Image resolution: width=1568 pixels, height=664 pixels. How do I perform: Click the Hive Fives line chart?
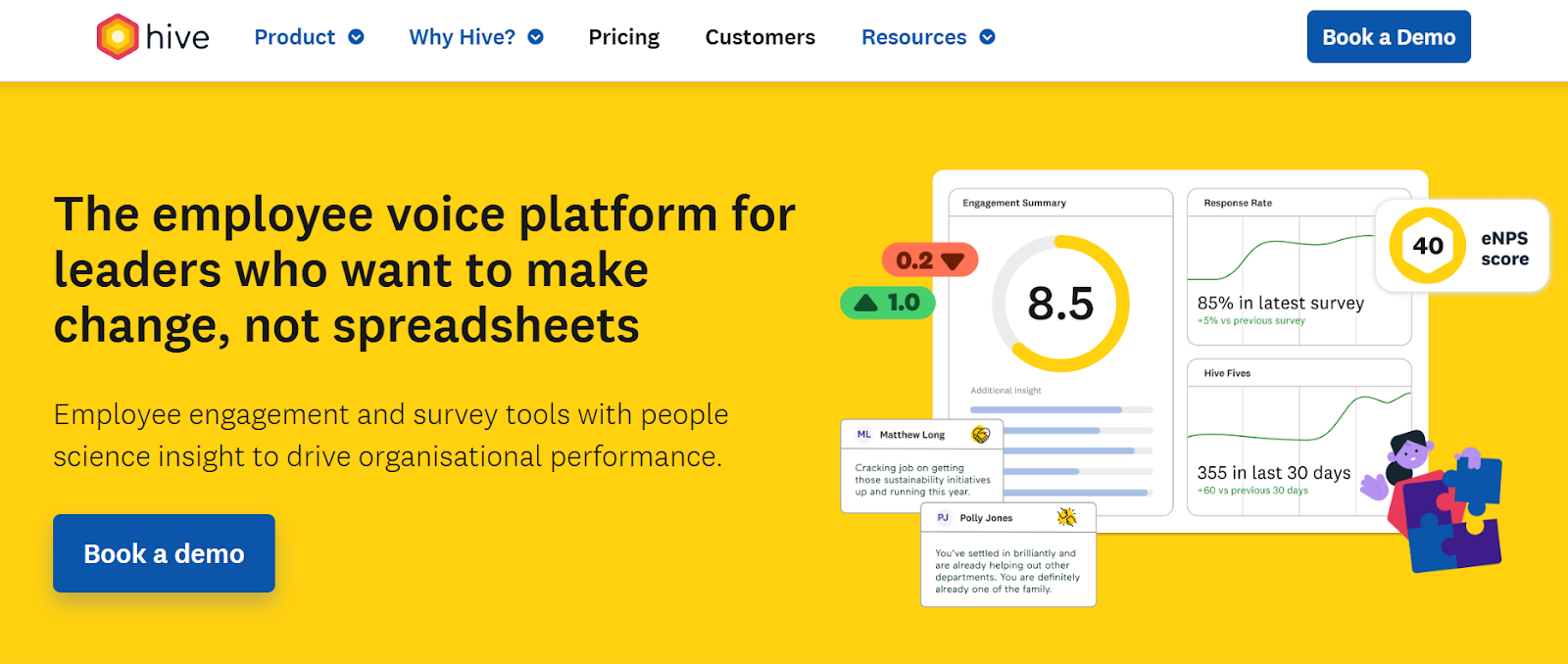(x=1299, y=418)
